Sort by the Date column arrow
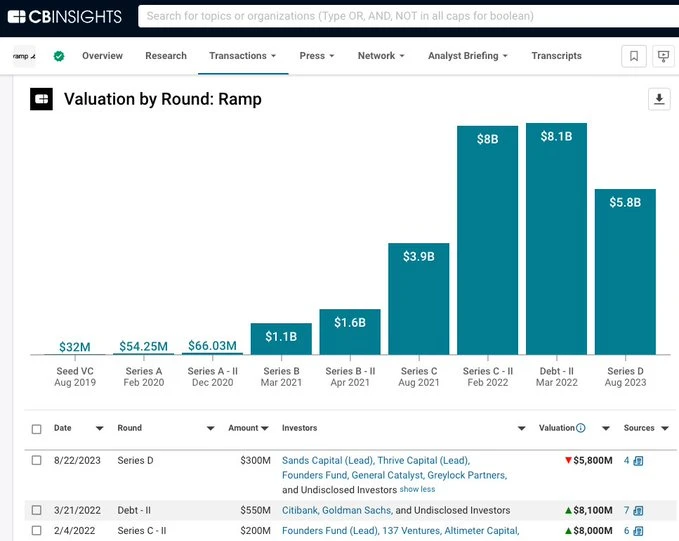This screenshot has width=679, height=541. pos(100,428)
